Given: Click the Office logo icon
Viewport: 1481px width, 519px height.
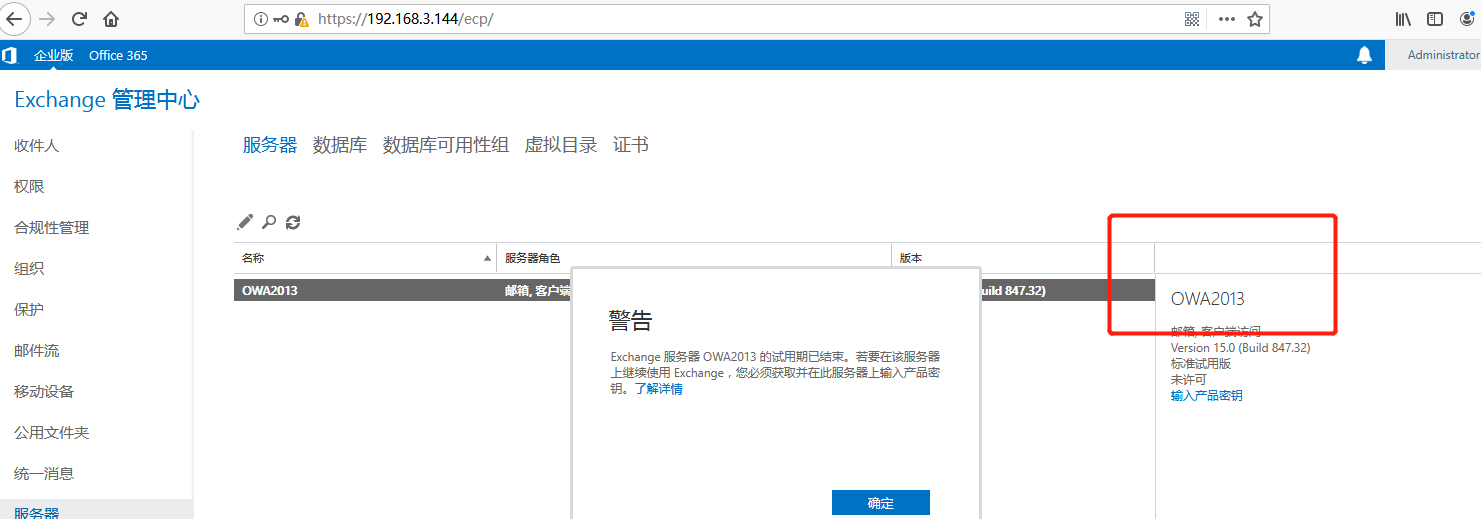Looking at the screenshot, I should pyautogui.click(x=9, y=55).
